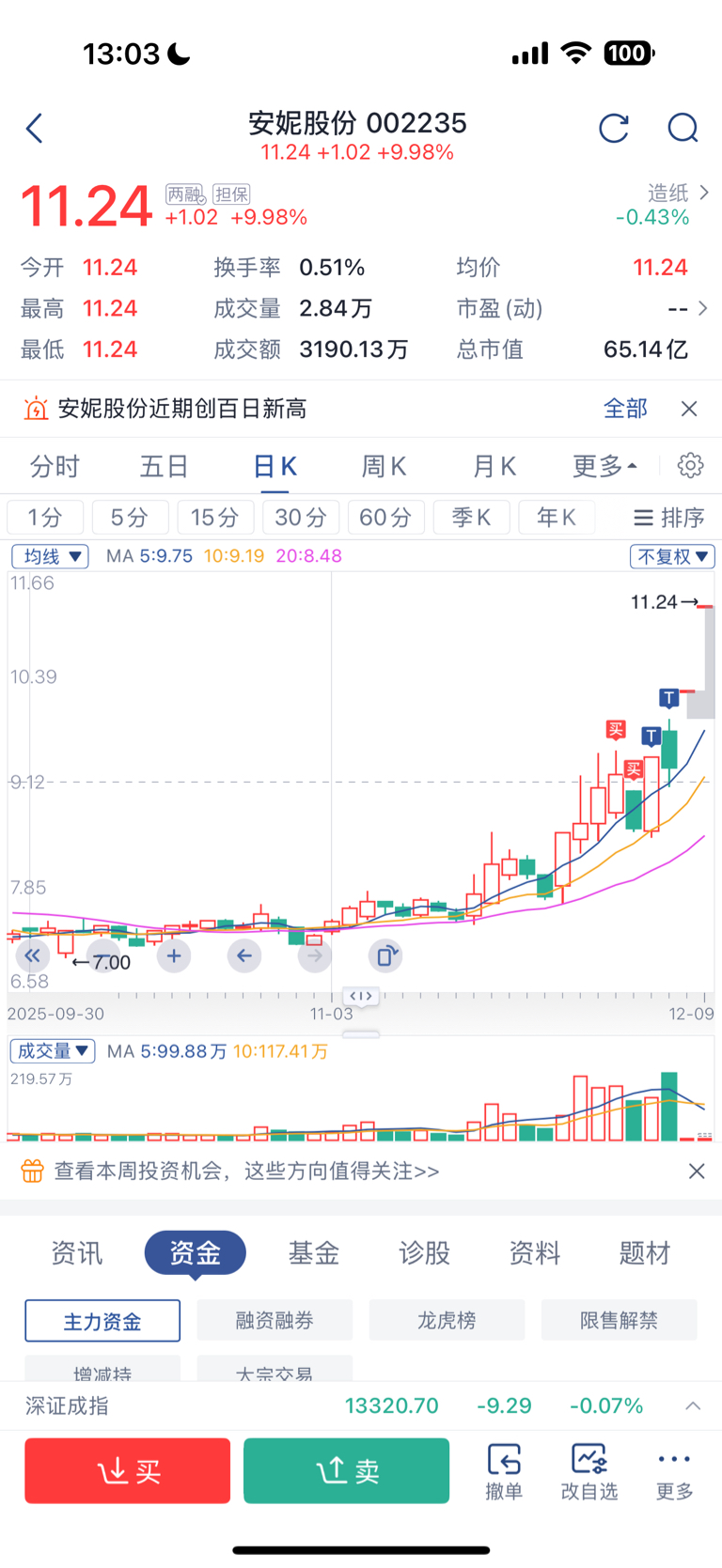Open the 均线 indicator dropdown
This screenshot has height=1568, width=722.
tap(51, 556)
